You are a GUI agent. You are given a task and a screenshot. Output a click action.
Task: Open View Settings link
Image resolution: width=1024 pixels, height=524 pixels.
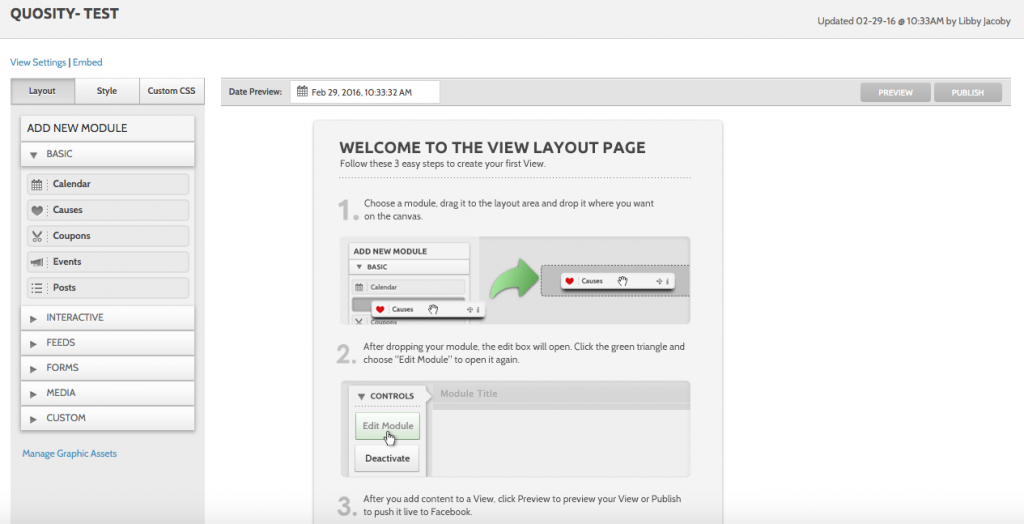pyautogui.click(x=38, y=63)
